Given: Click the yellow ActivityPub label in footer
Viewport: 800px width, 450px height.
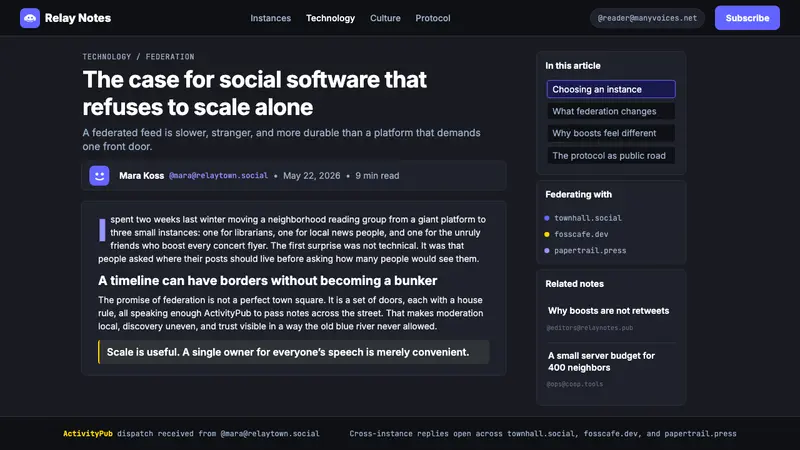Looking at the screenshot, I should point(88,434).
